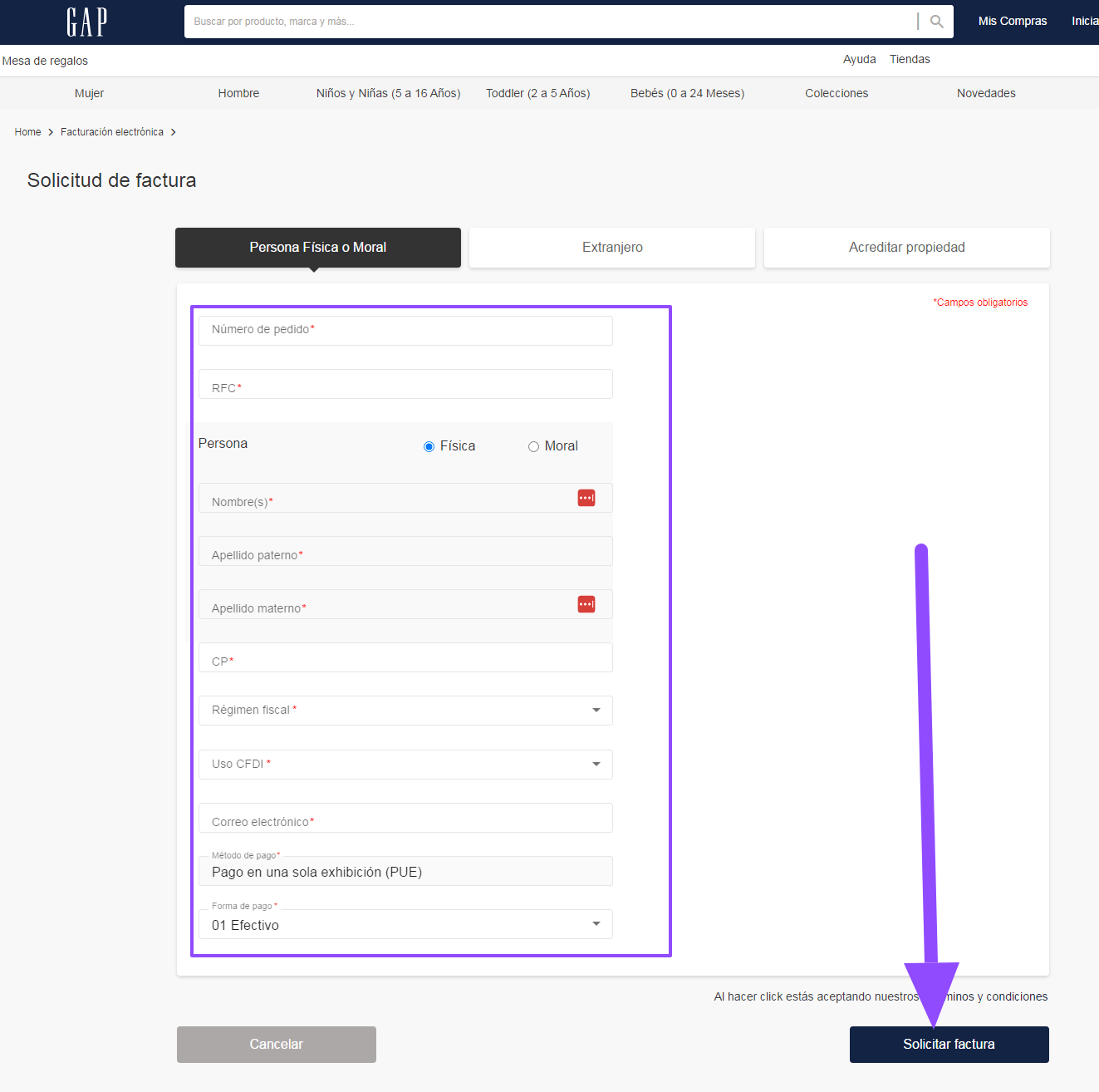
Task: Click the search magnifier icon
Action: (936, 22)
